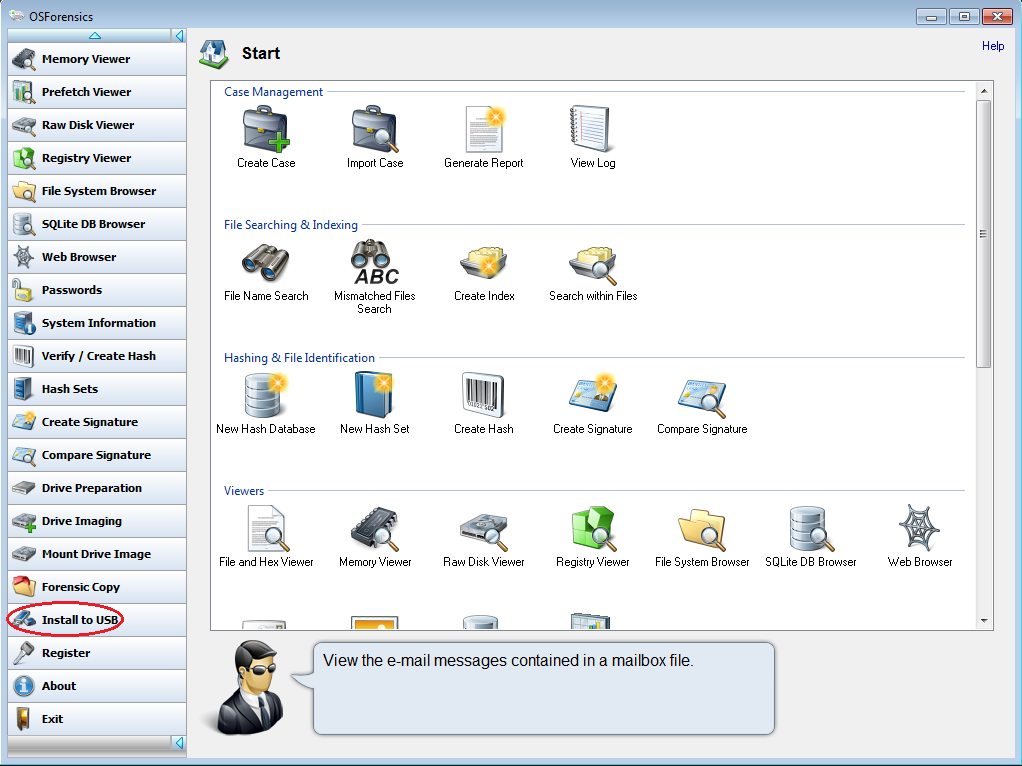Click the scroll down arrow of start panel
Image resolution: width=1022 pixels, height=766 pixels.
984,621
